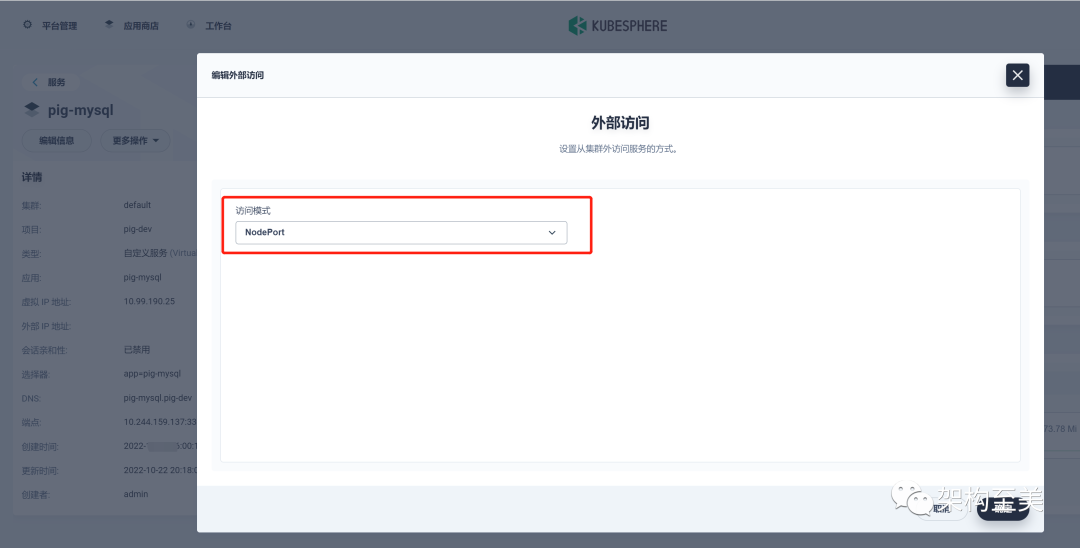Click the 外部访问 dialog heading
1080x548 pixels.
(x=620, y=123)
